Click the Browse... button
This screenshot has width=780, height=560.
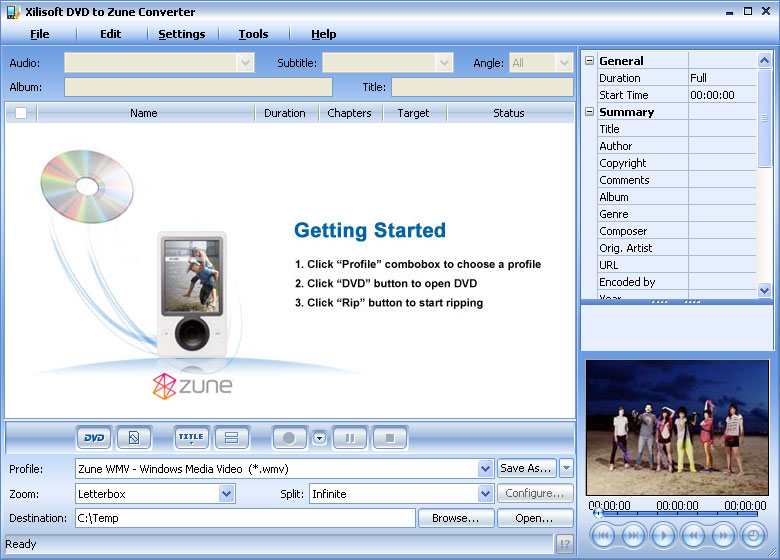(x=455, y=518)
